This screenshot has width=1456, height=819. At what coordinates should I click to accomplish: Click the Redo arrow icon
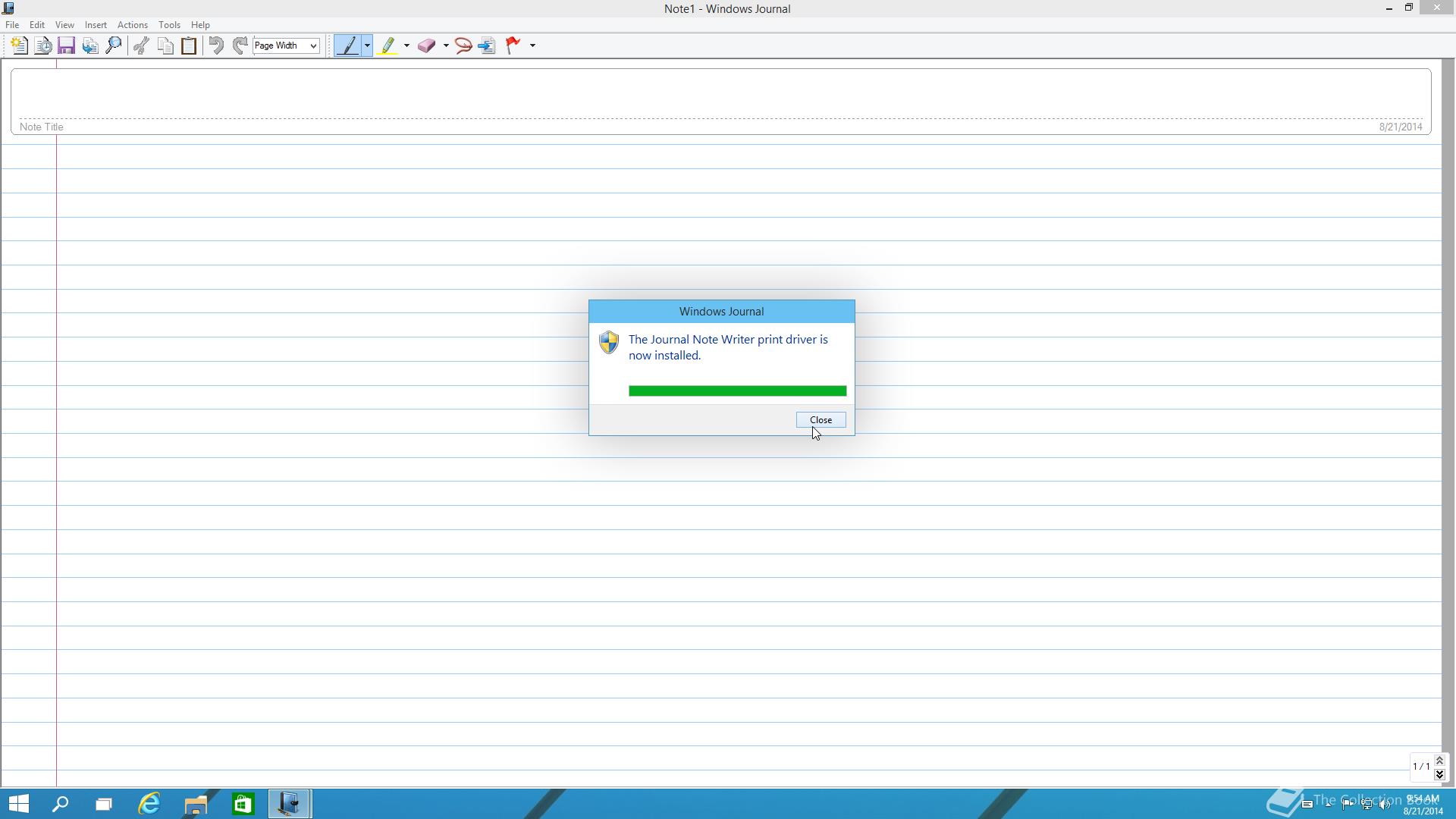click(240, 45)
